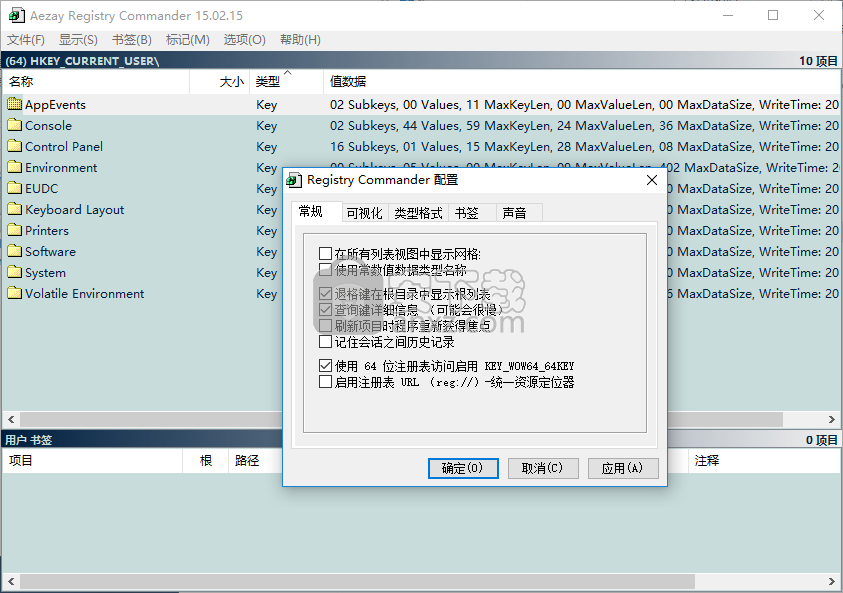
Task: Sort by the 大小 column header
Action: click(220, 82)
